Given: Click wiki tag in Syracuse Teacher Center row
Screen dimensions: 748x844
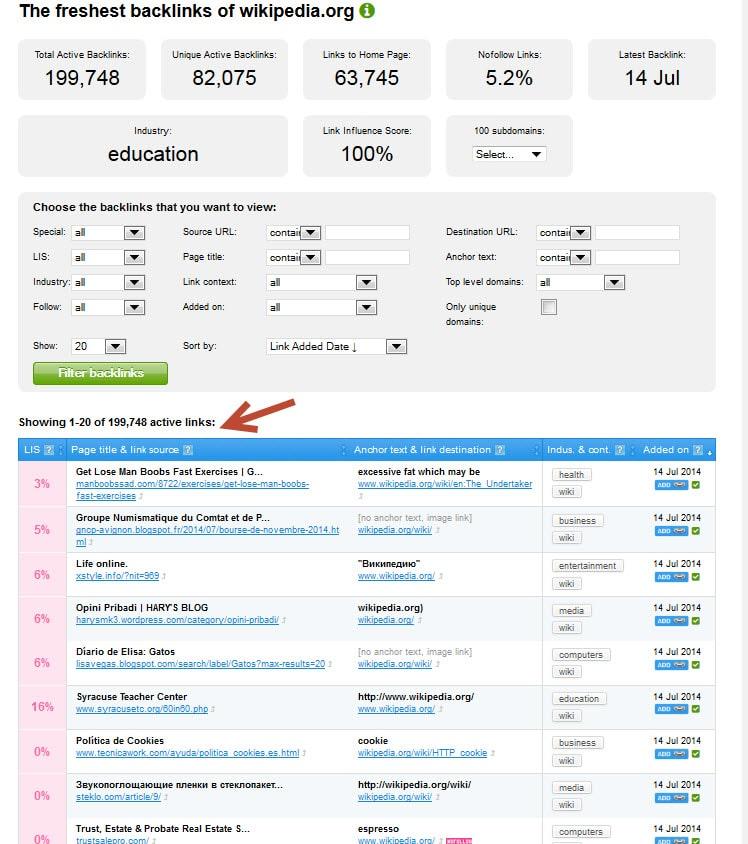Looking at the screenshot, I should [566, 716].
